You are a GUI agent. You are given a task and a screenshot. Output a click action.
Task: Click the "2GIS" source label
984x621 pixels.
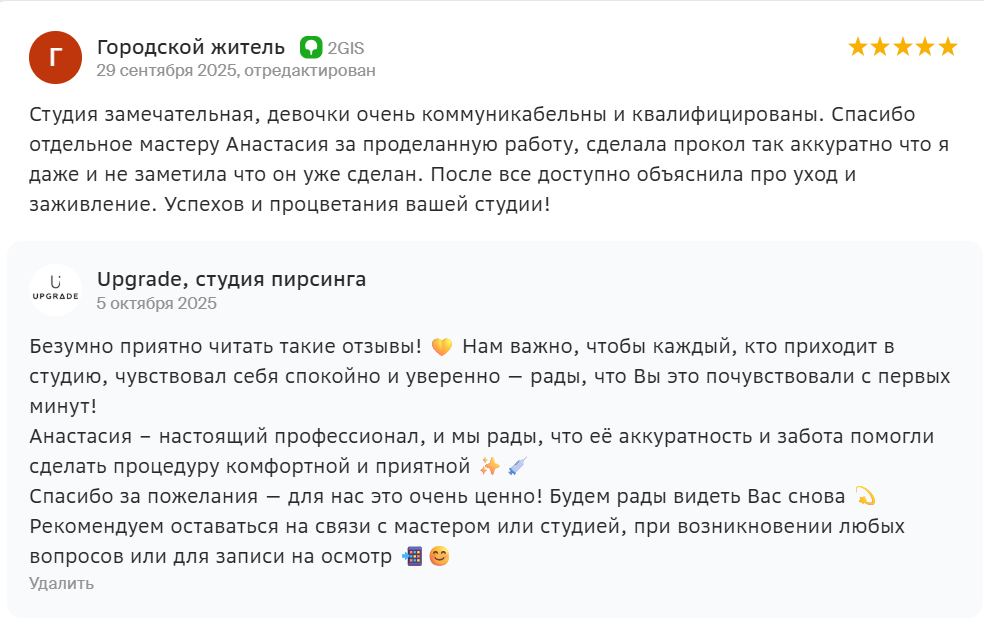(345, 48)
